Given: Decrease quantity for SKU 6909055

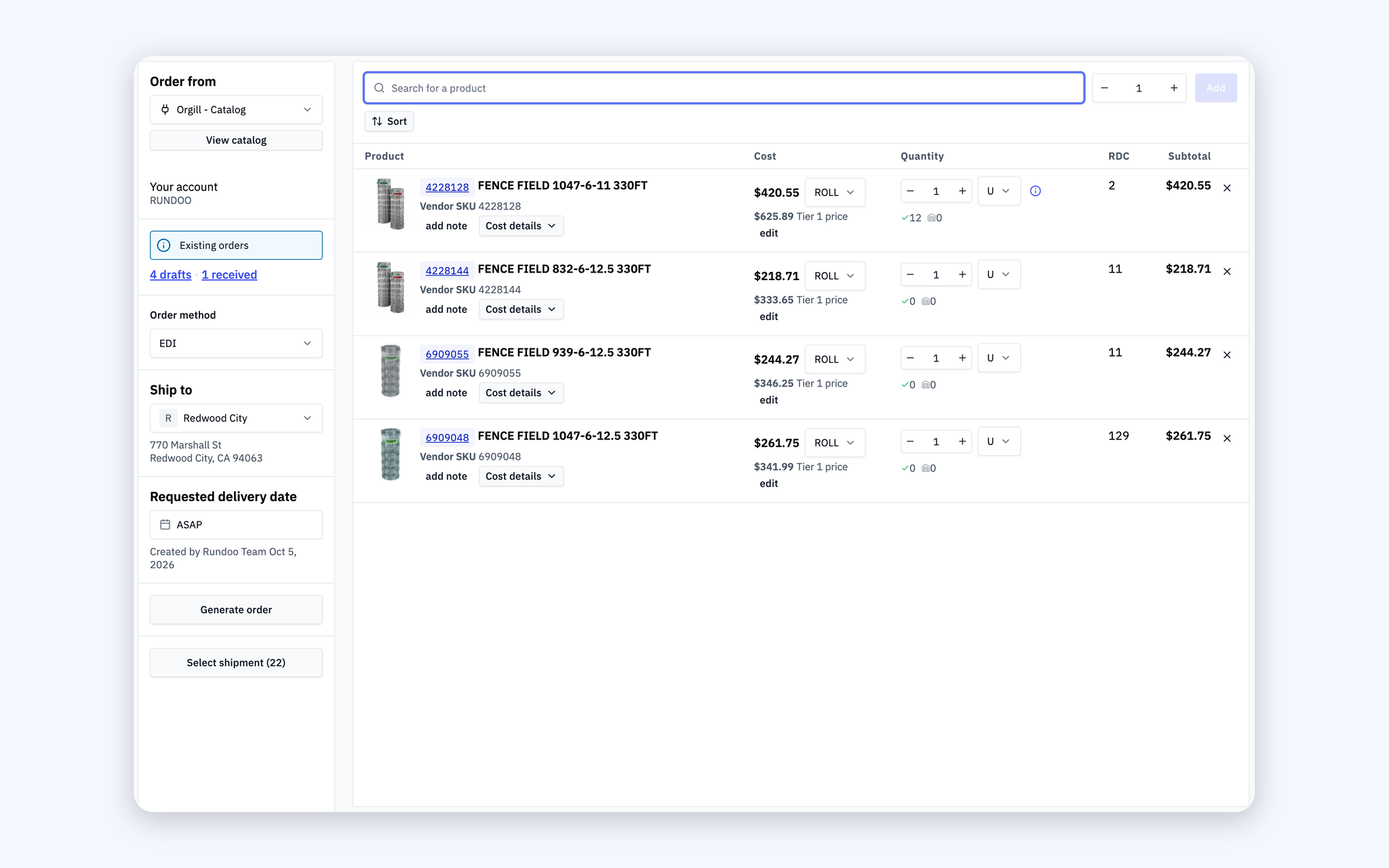Looking at the screenshot, I should (x=910, y=358).
